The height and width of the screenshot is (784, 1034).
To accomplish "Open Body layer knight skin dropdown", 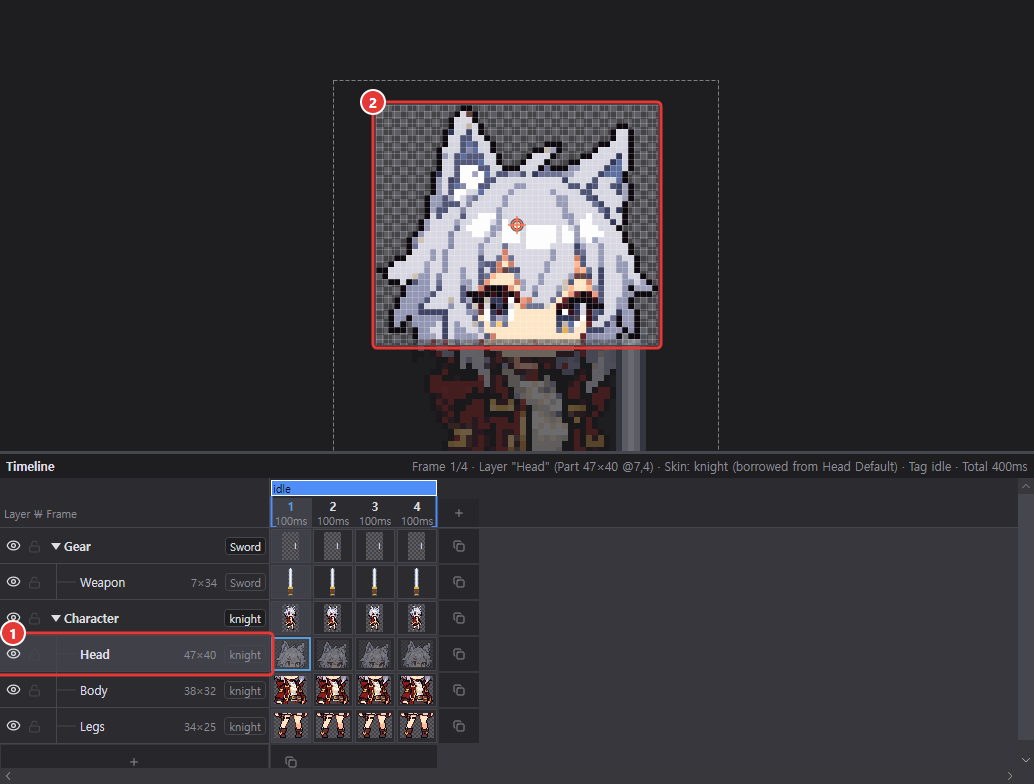I will click(x=245, y=690).
